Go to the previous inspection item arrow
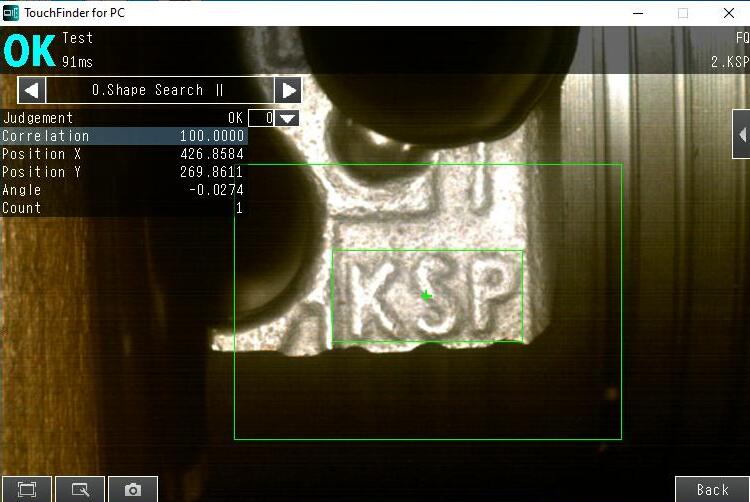The width and height of the screenshot is (750, 502). pyautogui.click(x=32, y=90)
